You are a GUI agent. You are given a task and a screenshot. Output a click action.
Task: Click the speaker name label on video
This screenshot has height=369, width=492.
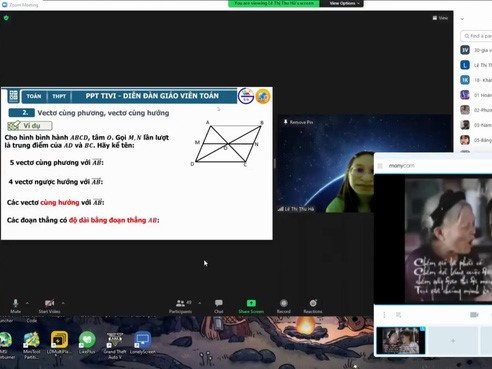coord(299,209)
